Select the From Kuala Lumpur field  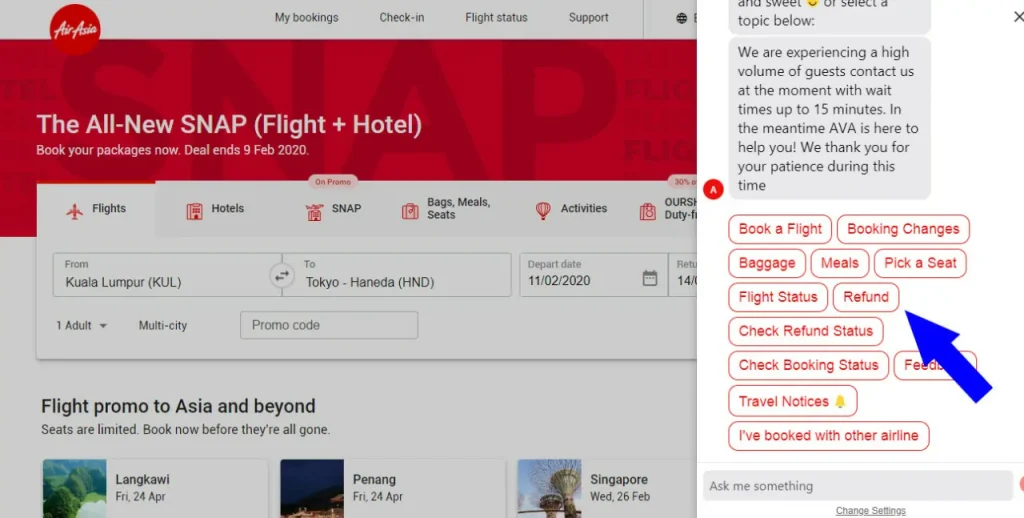click(167, 275)
